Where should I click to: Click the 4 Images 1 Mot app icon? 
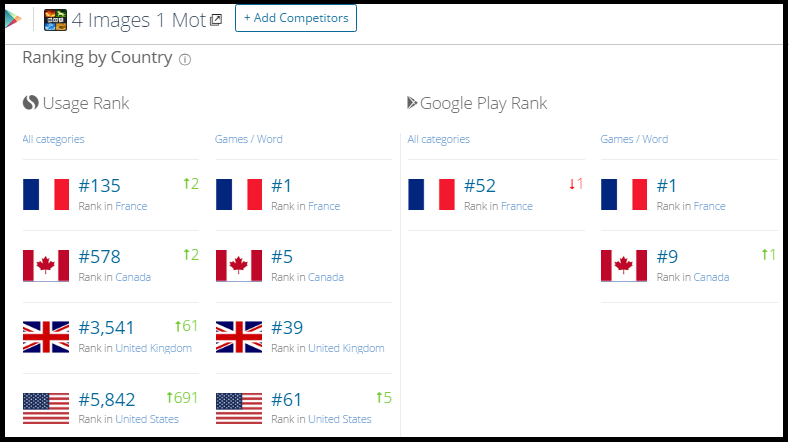pos(55,19)
